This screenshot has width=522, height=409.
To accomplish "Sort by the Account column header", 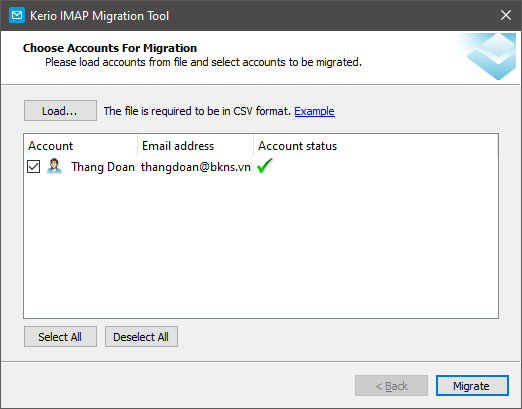I will 80,146.
